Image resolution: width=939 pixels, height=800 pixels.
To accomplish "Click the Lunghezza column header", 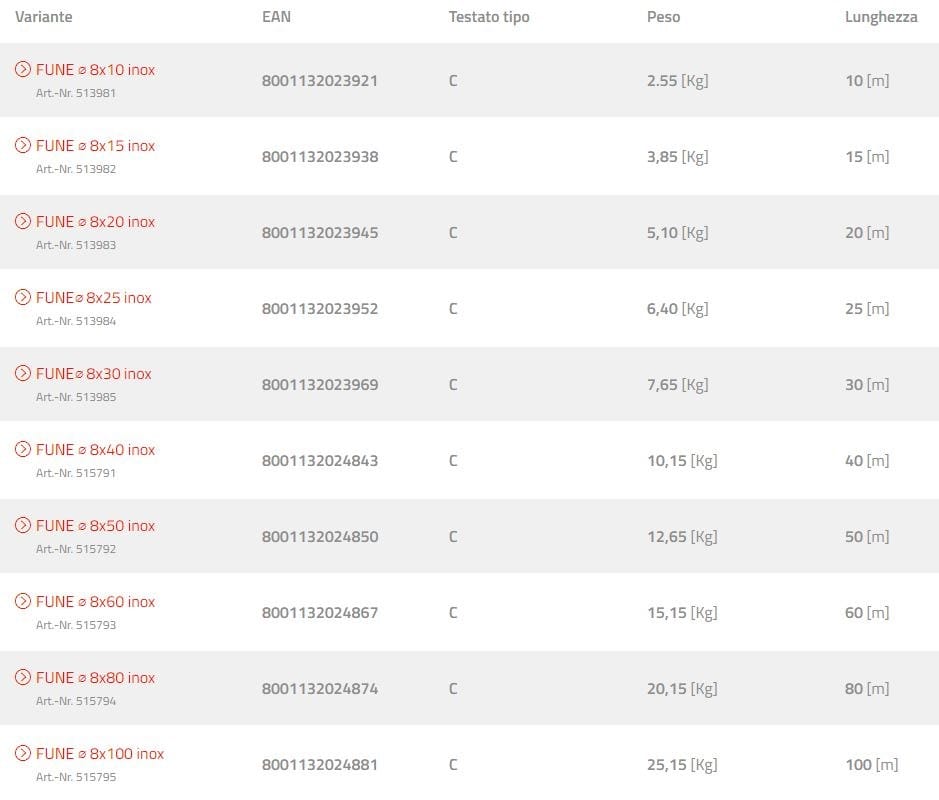I will pyautogui.click(x=881, y=17).
